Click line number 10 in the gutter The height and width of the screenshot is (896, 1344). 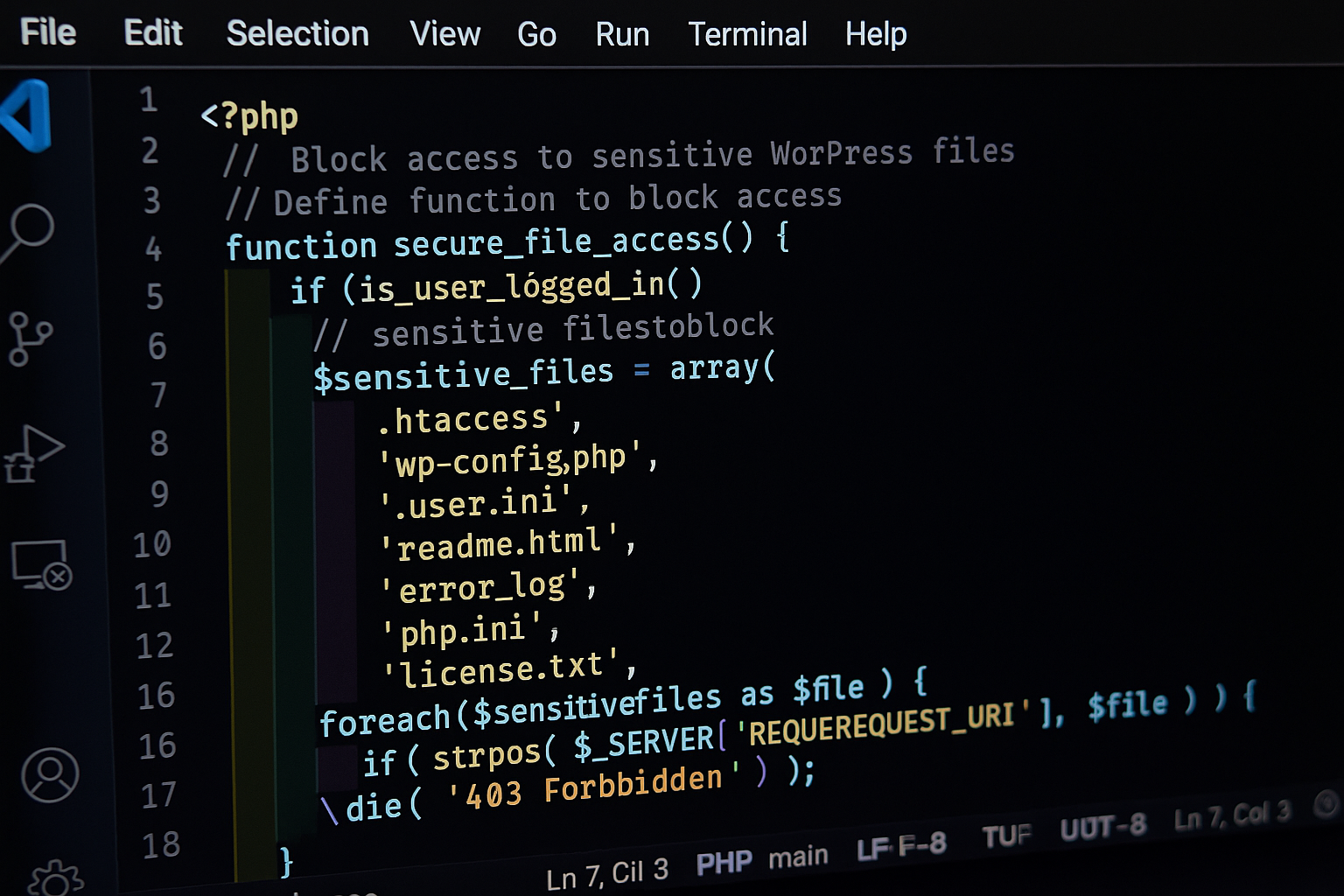pos(152,544)
